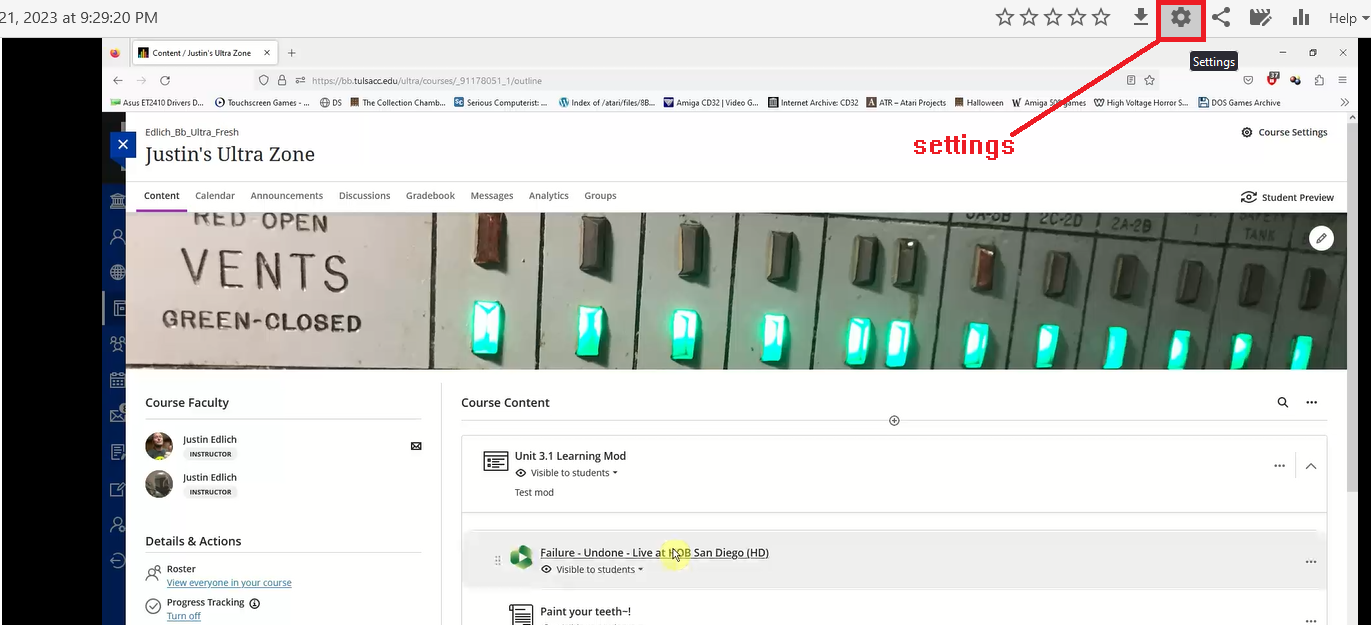
Task: Switch to the Announcements tab
Action: [287, 196]
